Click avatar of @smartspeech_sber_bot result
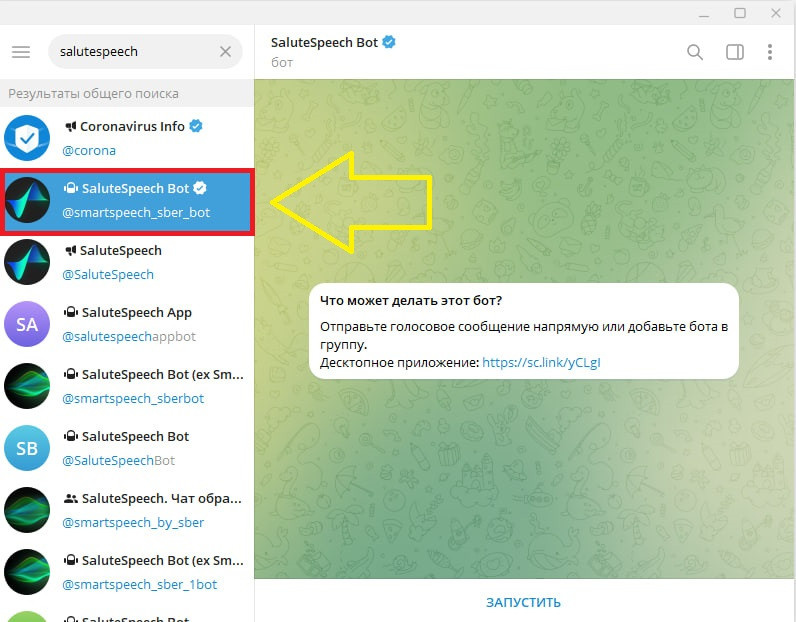The image size is (796, 622). pos(27,201)
